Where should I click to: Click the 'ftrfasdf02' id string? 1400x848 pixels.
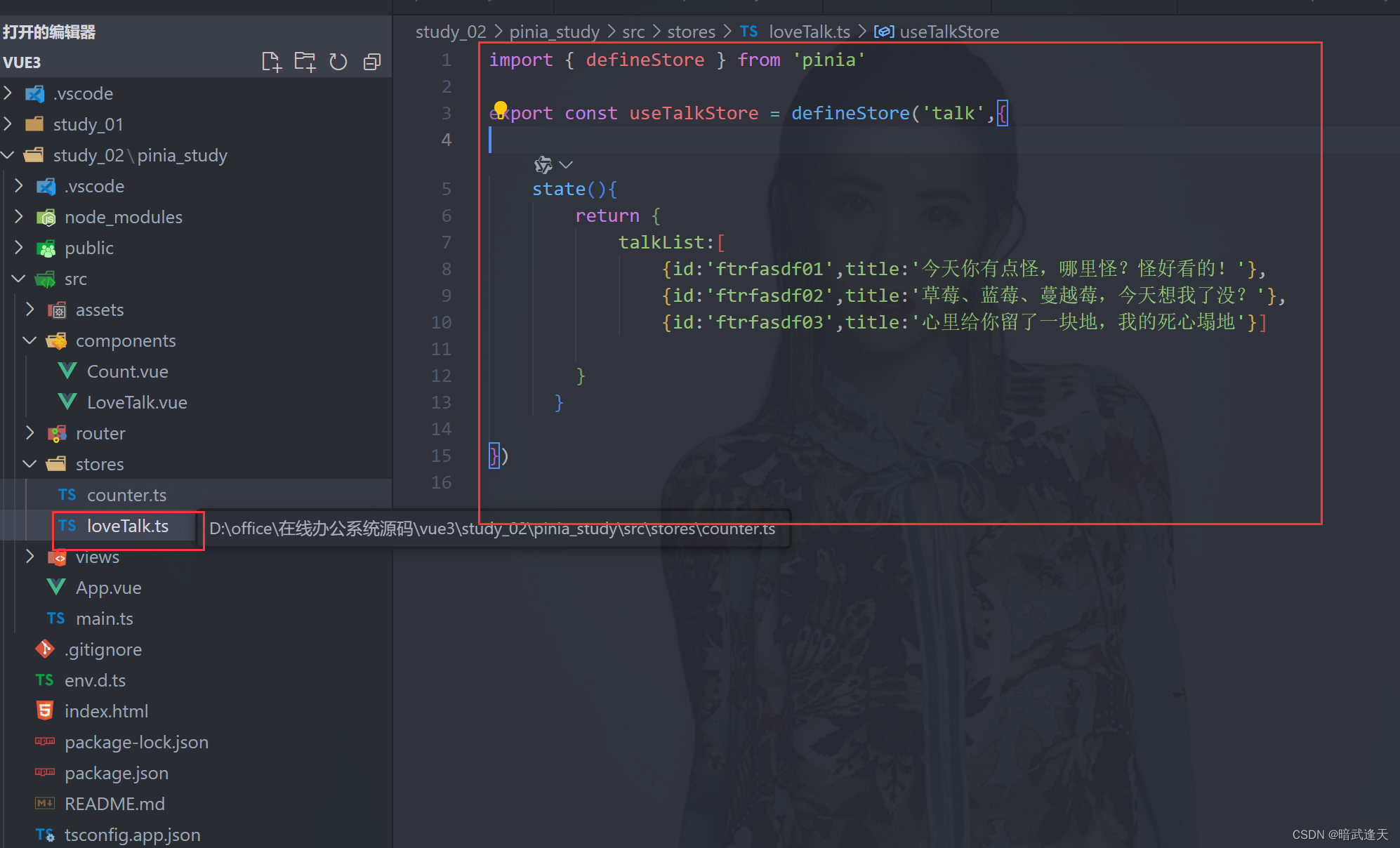click(769, 296)
